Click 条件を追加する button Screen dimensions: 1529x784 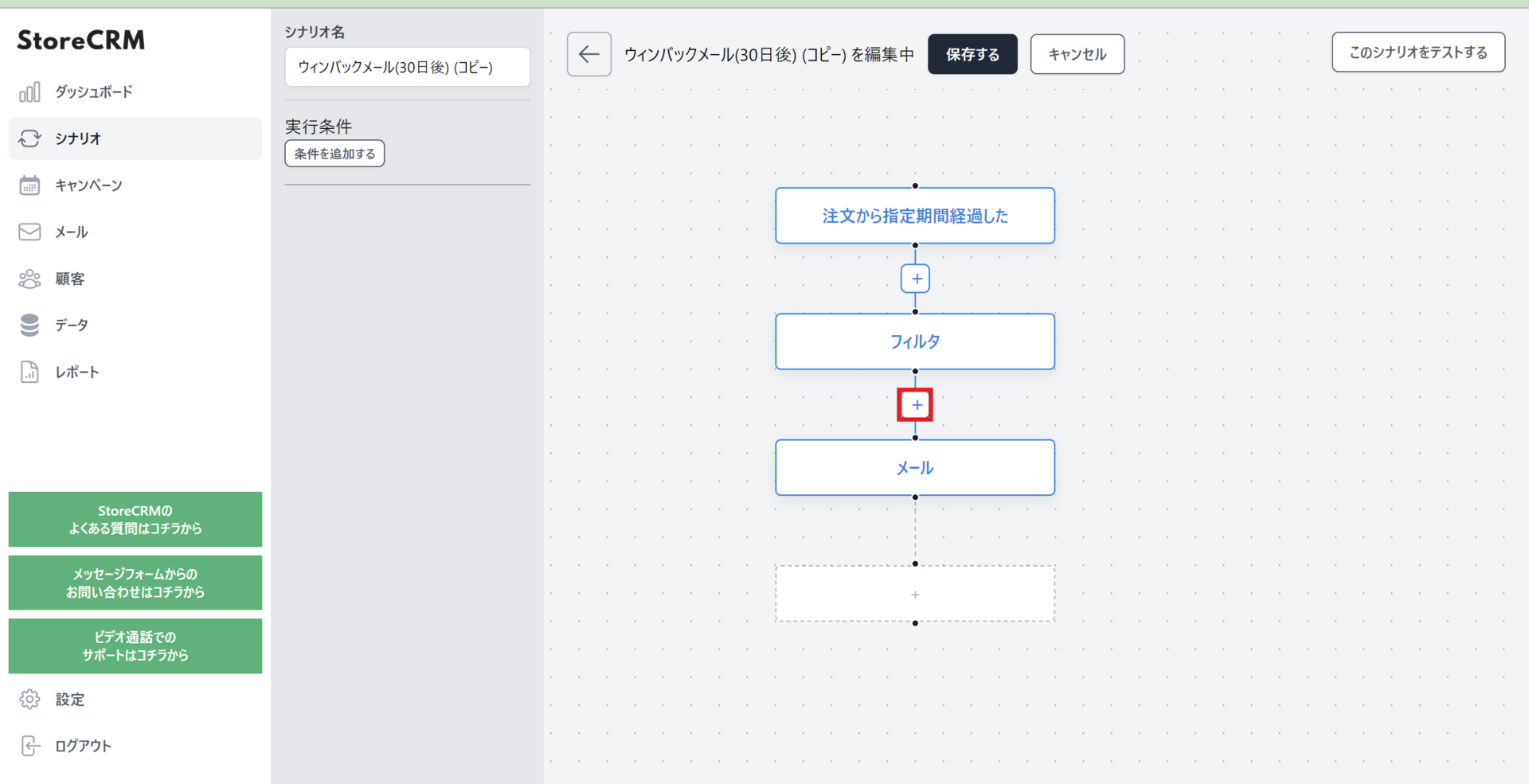point(334,154)
